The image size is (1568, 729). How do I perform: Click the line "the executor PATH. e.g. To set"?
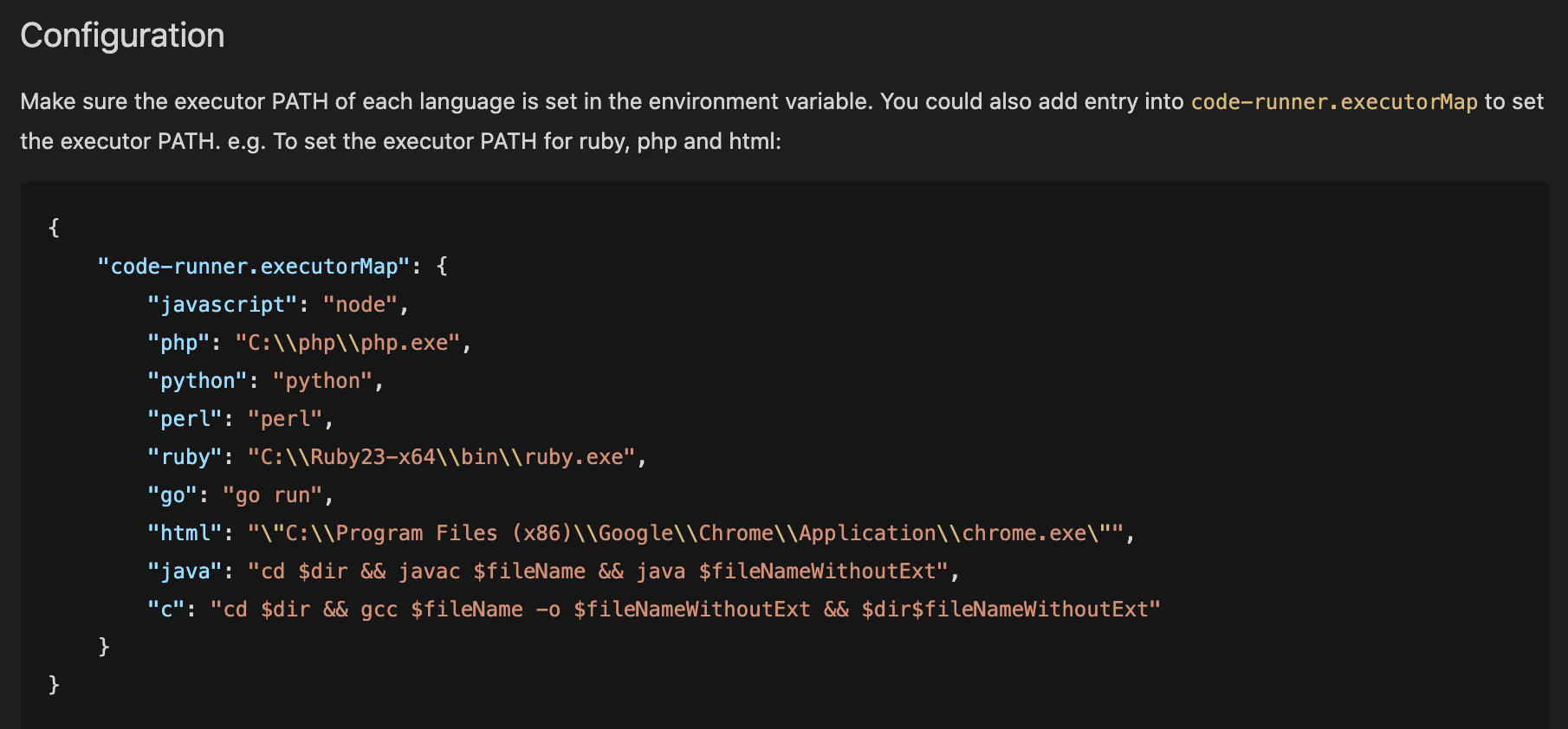pos(400,141)
